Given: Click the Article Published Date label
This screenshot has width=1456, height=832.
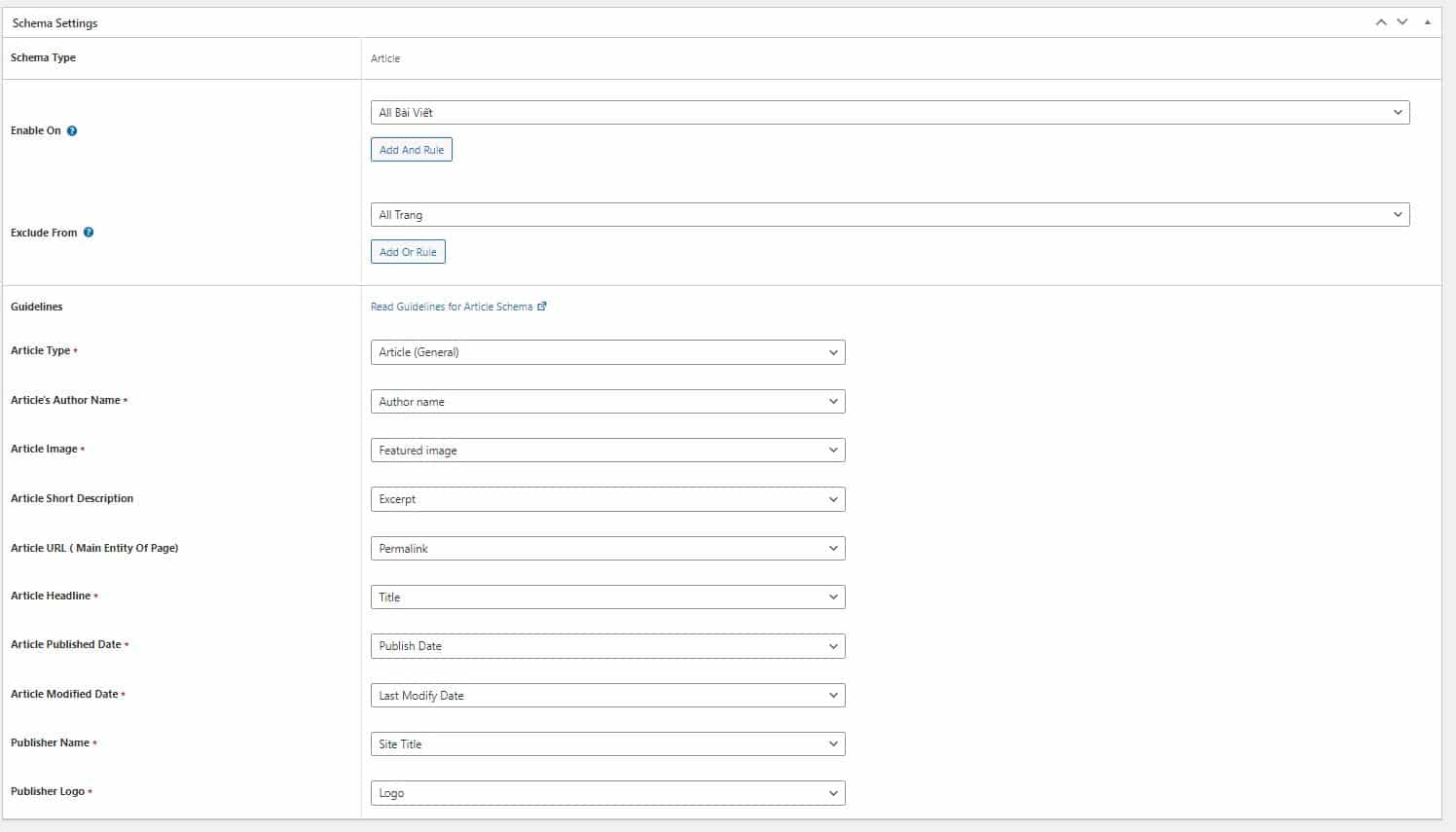Looking at the screenshot, I should coord(66,644).
